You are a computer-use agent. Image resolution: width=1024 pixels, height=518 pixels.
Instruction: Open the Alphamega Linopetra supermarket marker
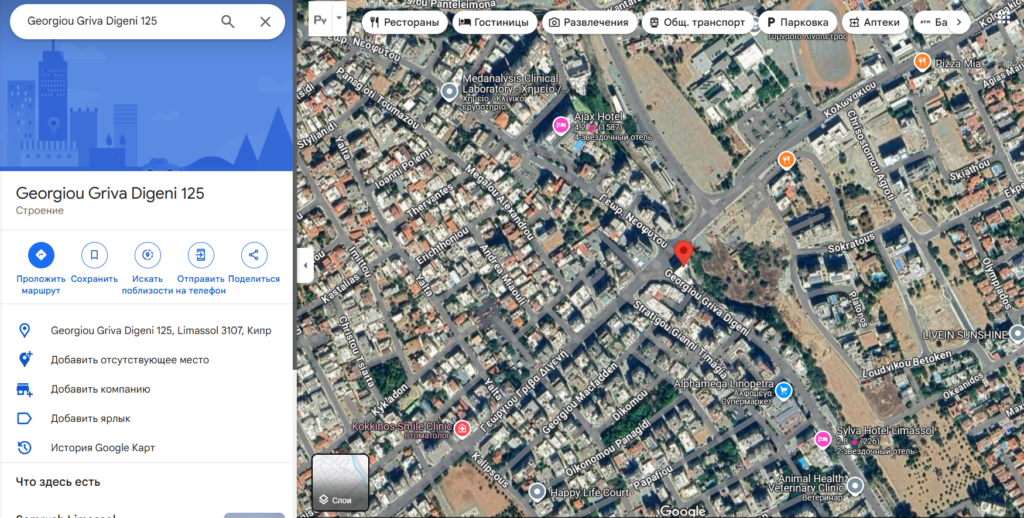click(x=783, y=391)
